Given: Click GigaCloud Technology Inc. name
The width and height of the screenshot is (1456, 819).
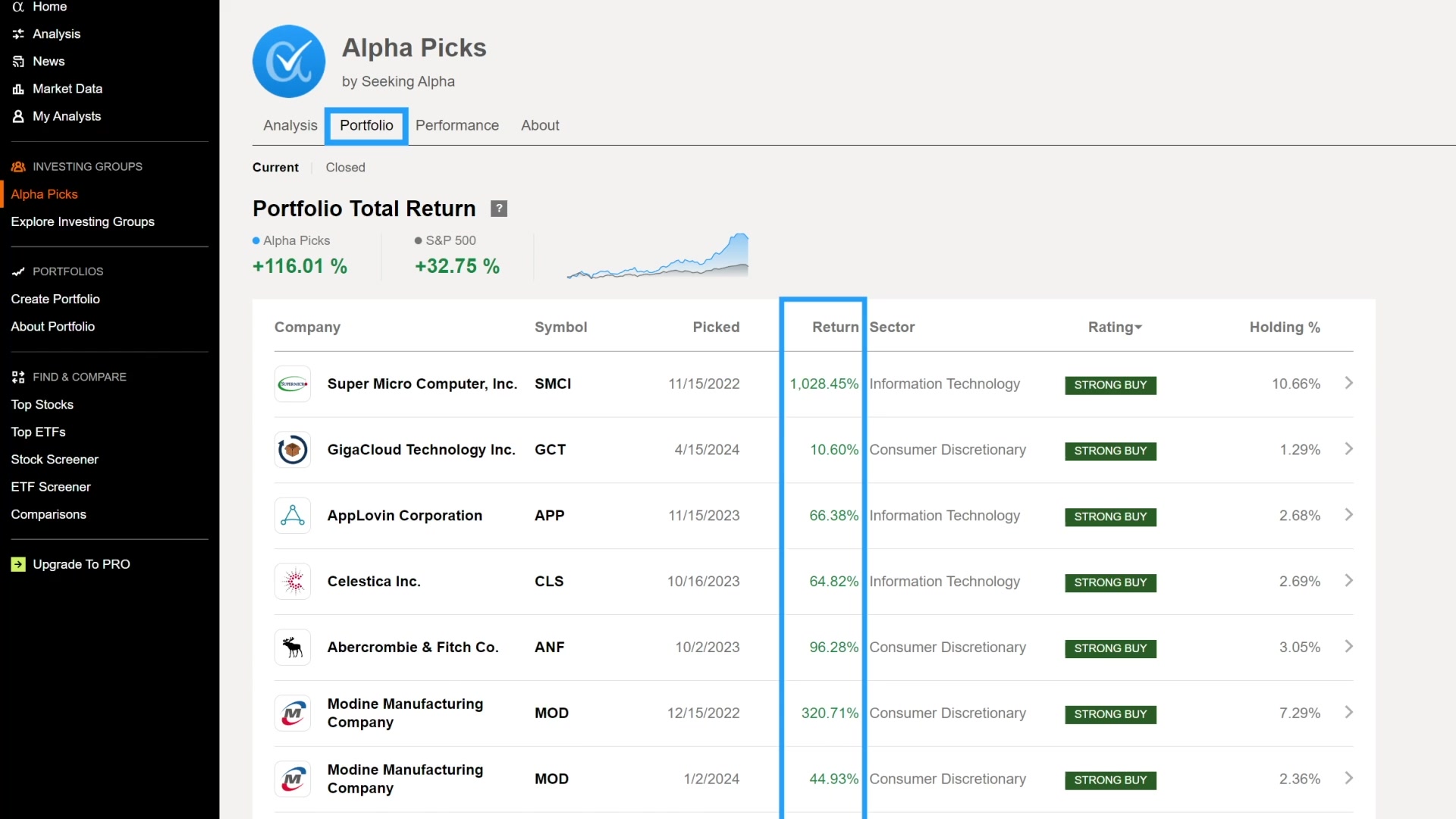Looking at the screenshot, I should coord(422,450).
